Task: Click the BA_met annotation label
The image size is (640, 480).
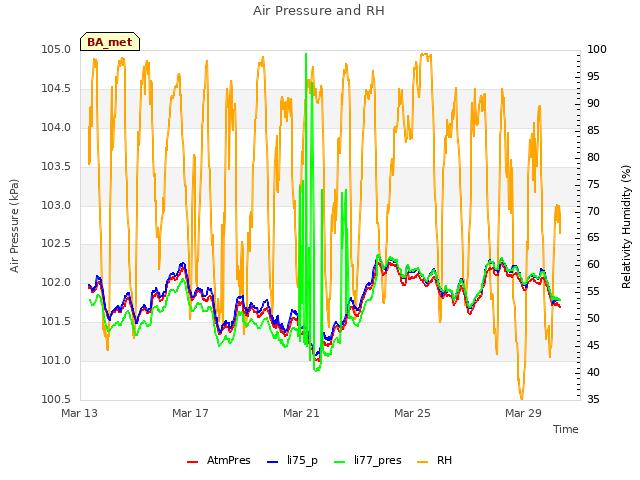Action: tap(110, 42)
